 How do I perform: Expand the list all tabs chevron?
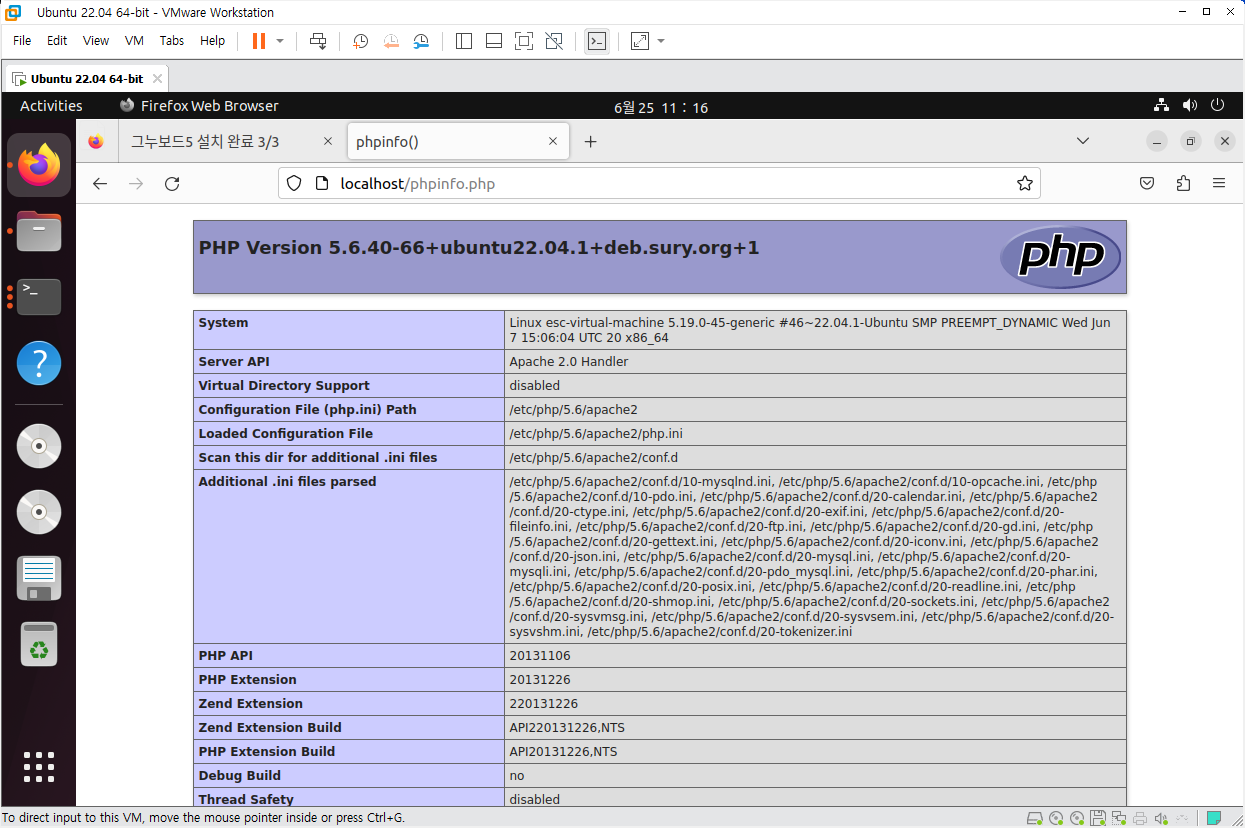pyautogui.click(x=1083, y=142)
